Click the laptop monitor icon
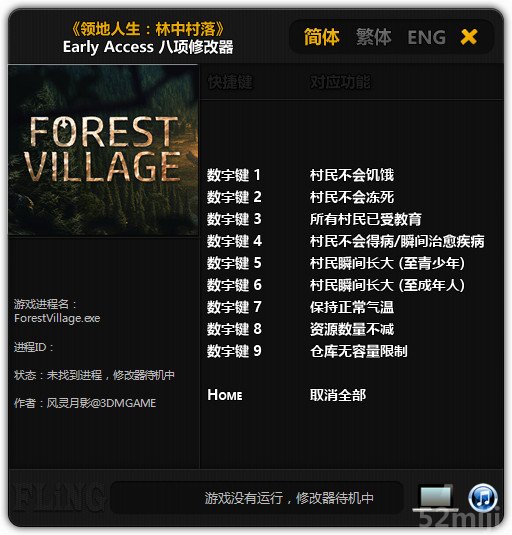 [436, 498]
